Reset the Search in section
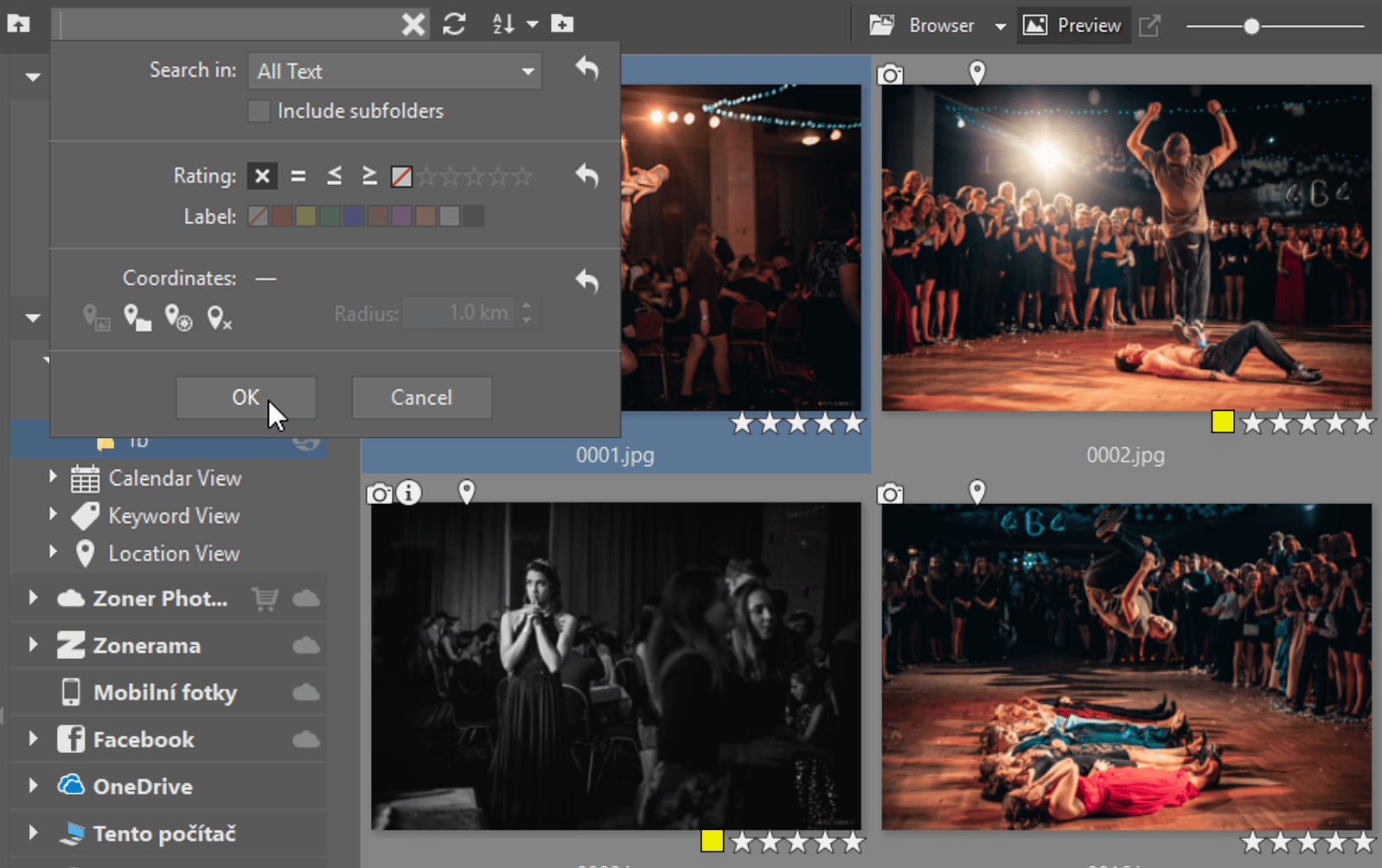The image size is (1382, 868). (587, 67)
